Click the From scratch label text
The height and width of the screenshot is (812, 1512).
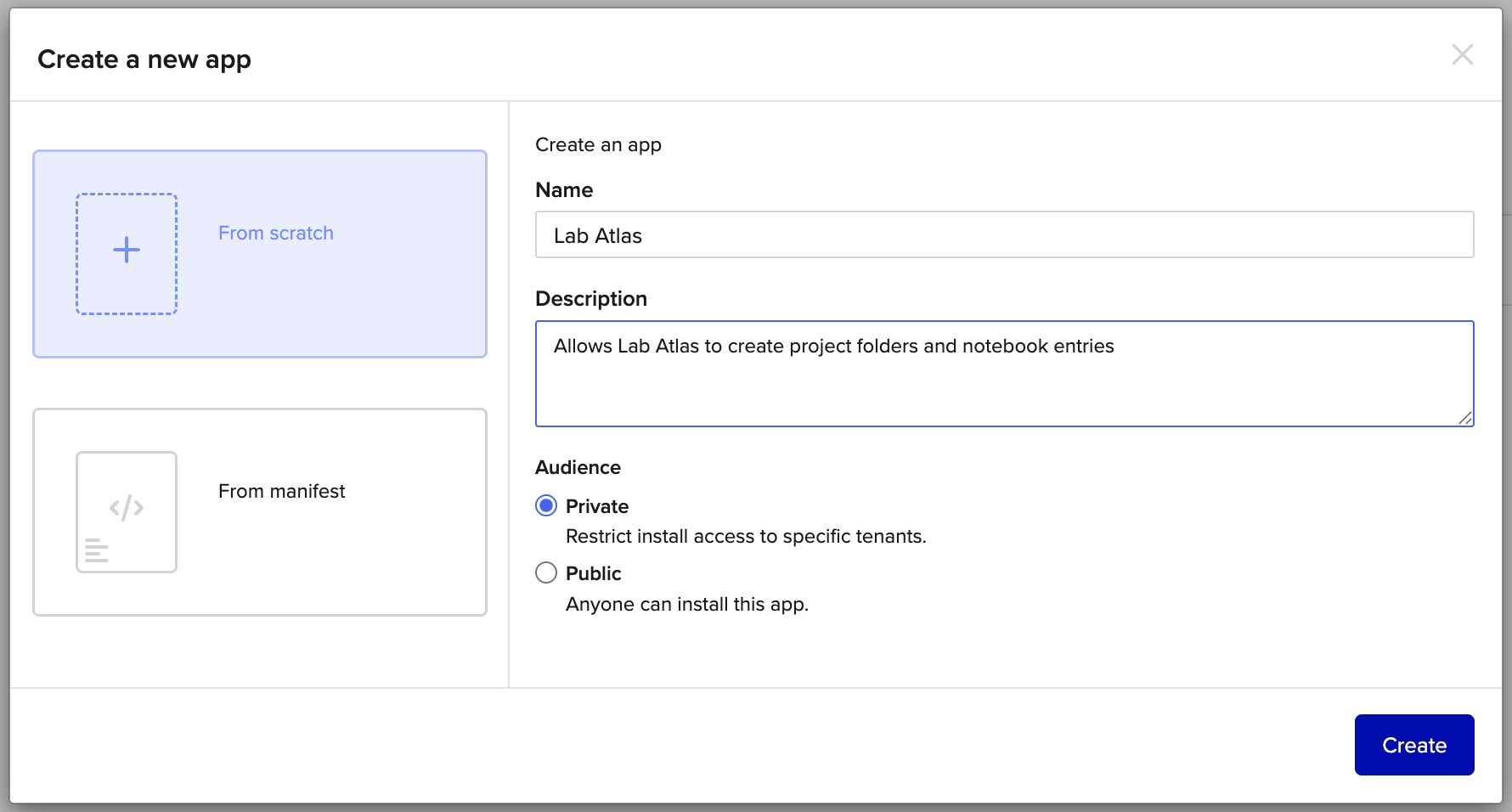point(276,233)
